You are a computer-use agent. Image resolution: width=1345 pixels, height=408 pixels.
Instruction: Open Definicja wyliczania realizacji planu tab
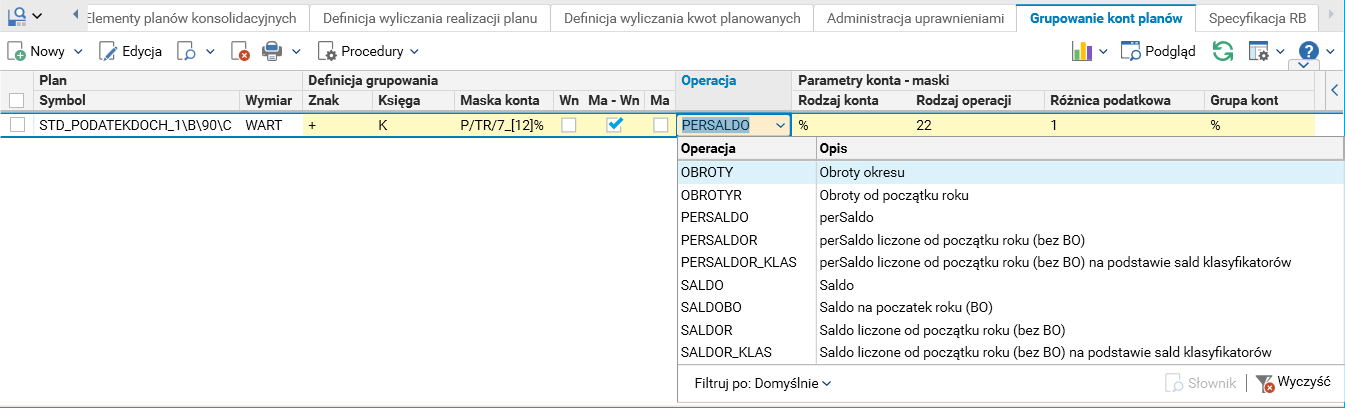(x=430, y=18)
